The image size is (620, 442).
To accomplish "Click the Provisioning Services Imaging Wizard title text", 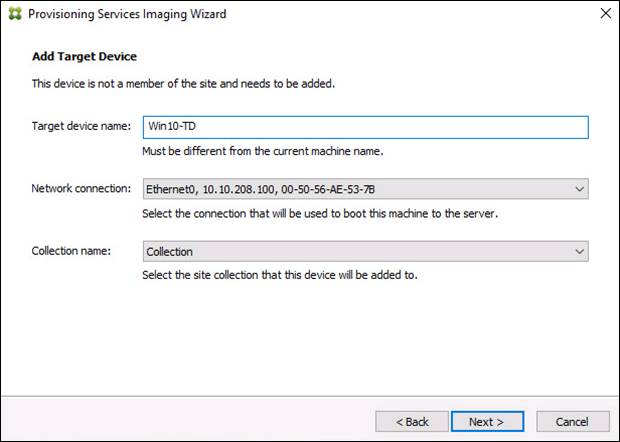I will (127, 14).
